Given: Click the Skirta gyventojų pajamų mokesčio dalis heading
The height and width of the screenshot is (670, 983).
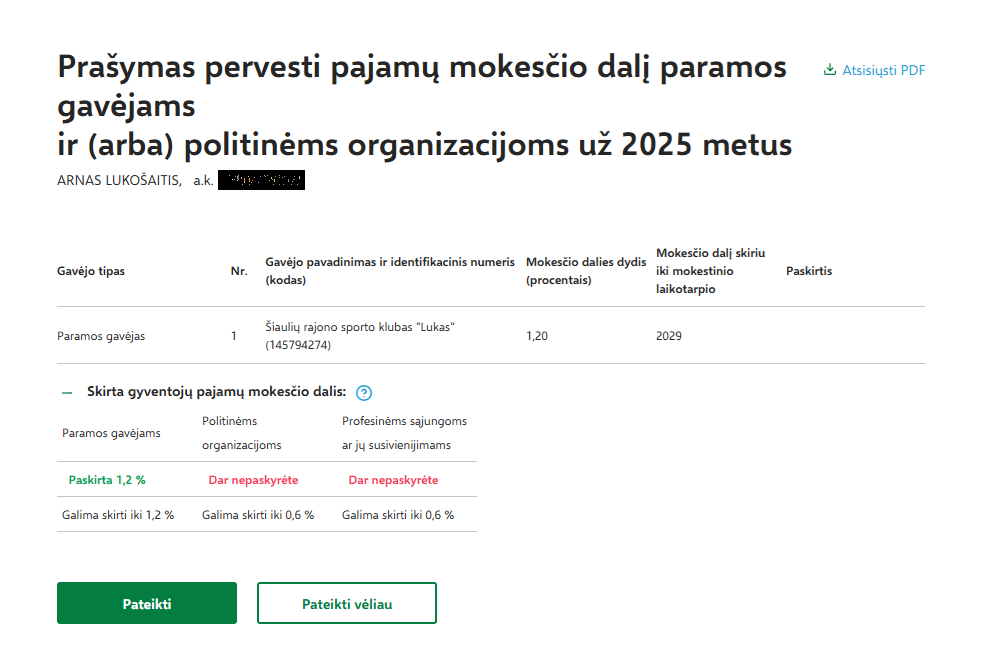Looking at the screenshot, I should click(x=216, y=392).
